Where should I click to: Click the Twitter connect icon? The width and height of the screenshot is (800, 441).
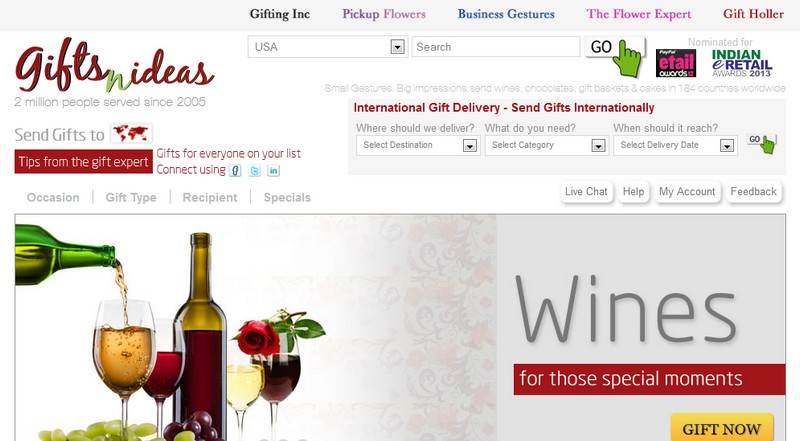click(254, 170)
